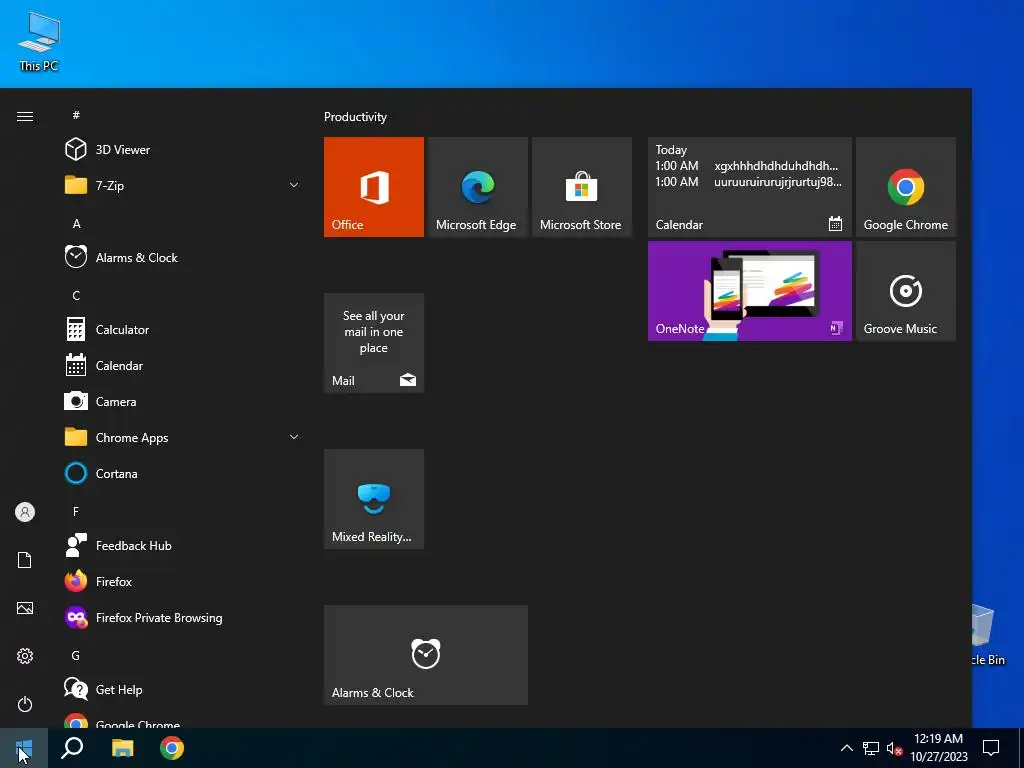This screenshot has height=768, width=1024.
Task: Open Cortana from app list
Action: click(x=182, y=473)
